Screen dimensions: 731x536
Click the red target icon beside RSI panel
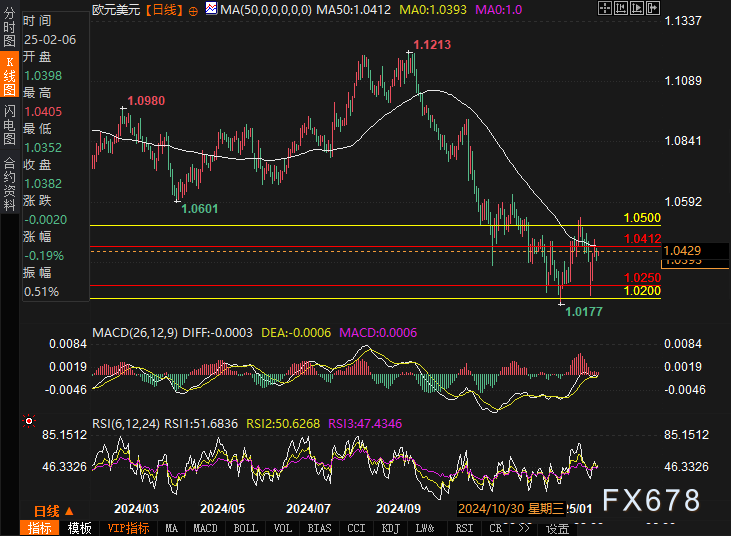pyautogui.click(x=30, y=421)
